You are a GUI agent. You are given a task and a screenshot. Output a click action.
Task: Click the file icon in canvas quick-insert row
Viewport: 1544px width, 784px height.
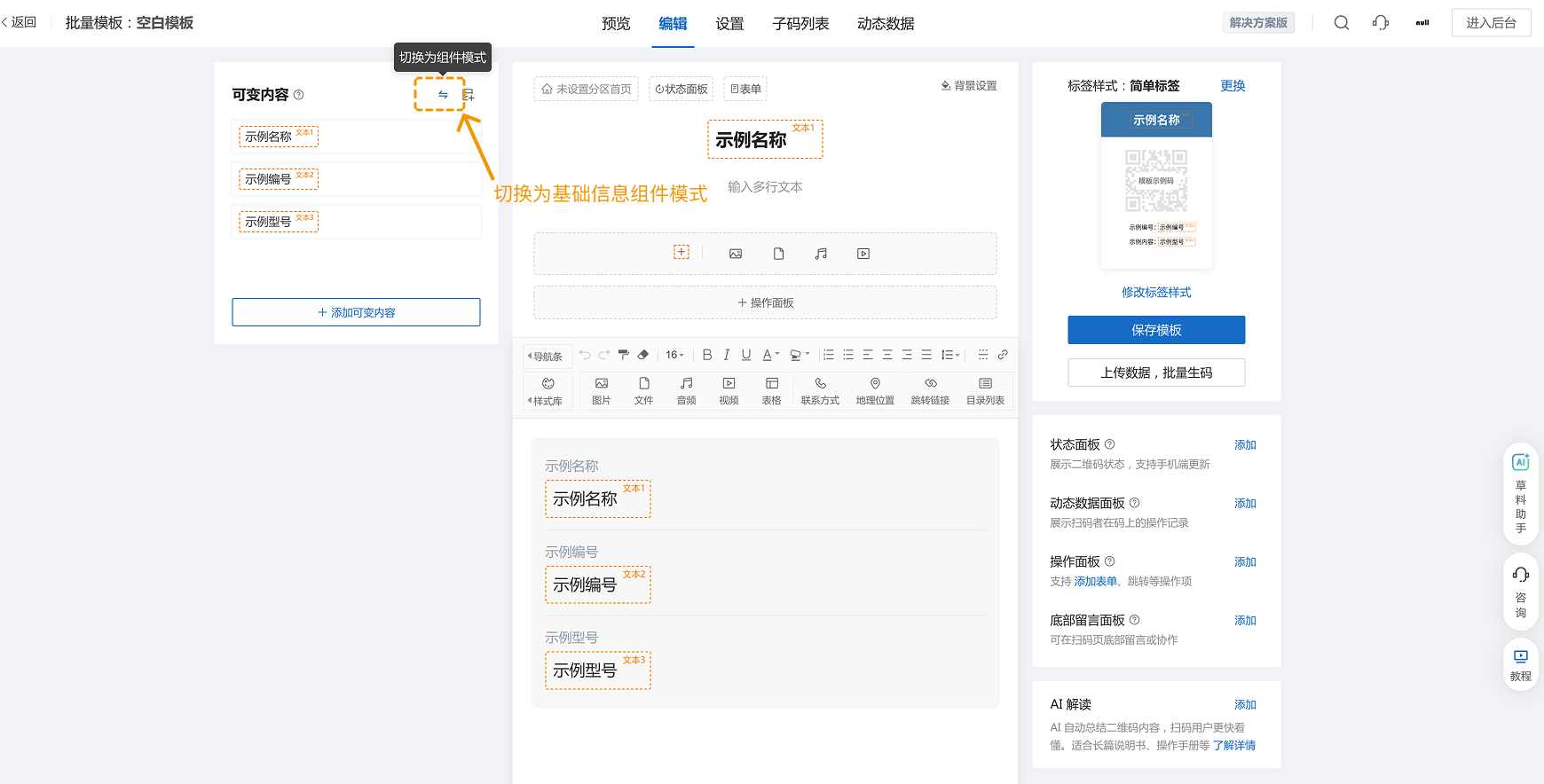click(x=778, y=254)
